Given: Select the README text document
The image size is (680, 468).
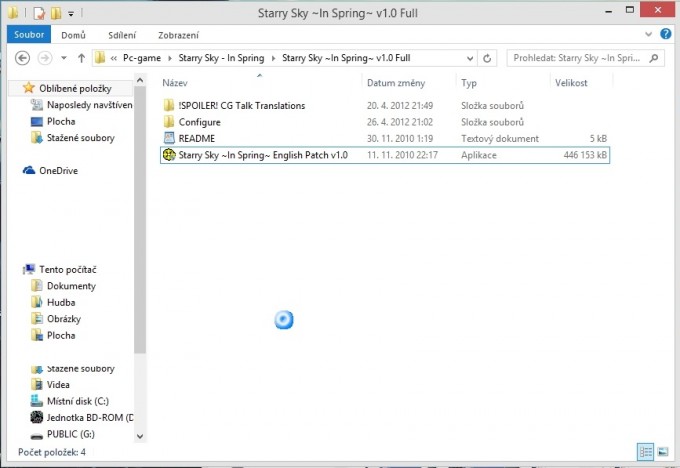Looking at the screenshot, I should 197,138.
